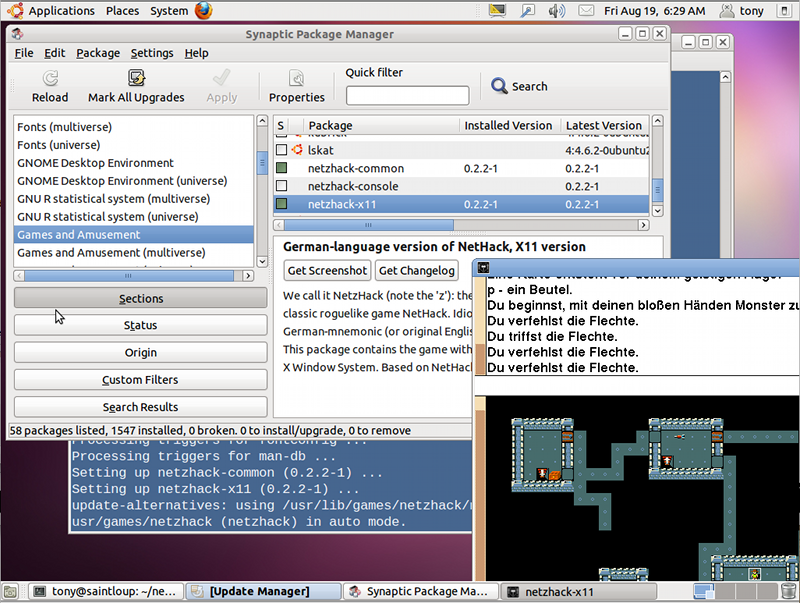Click the show desktop panel icon

click(x=10, y=591)
